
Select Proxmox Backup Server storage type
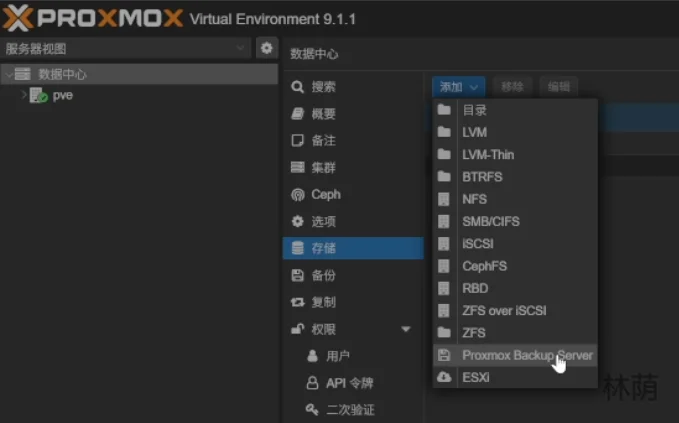pyautogui.click(x=515, y=355)
